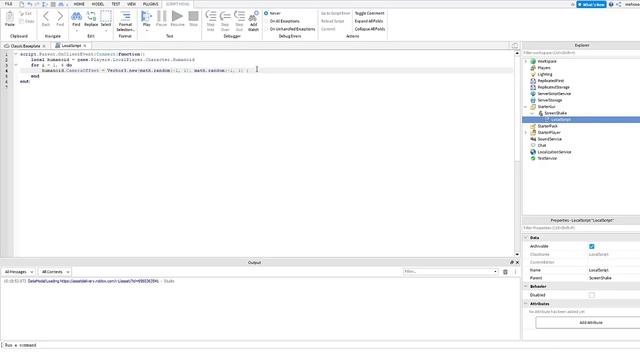Switch to the HOME ribbon tab
This screenshot has width=640, height=360.
tap(79, 4)
